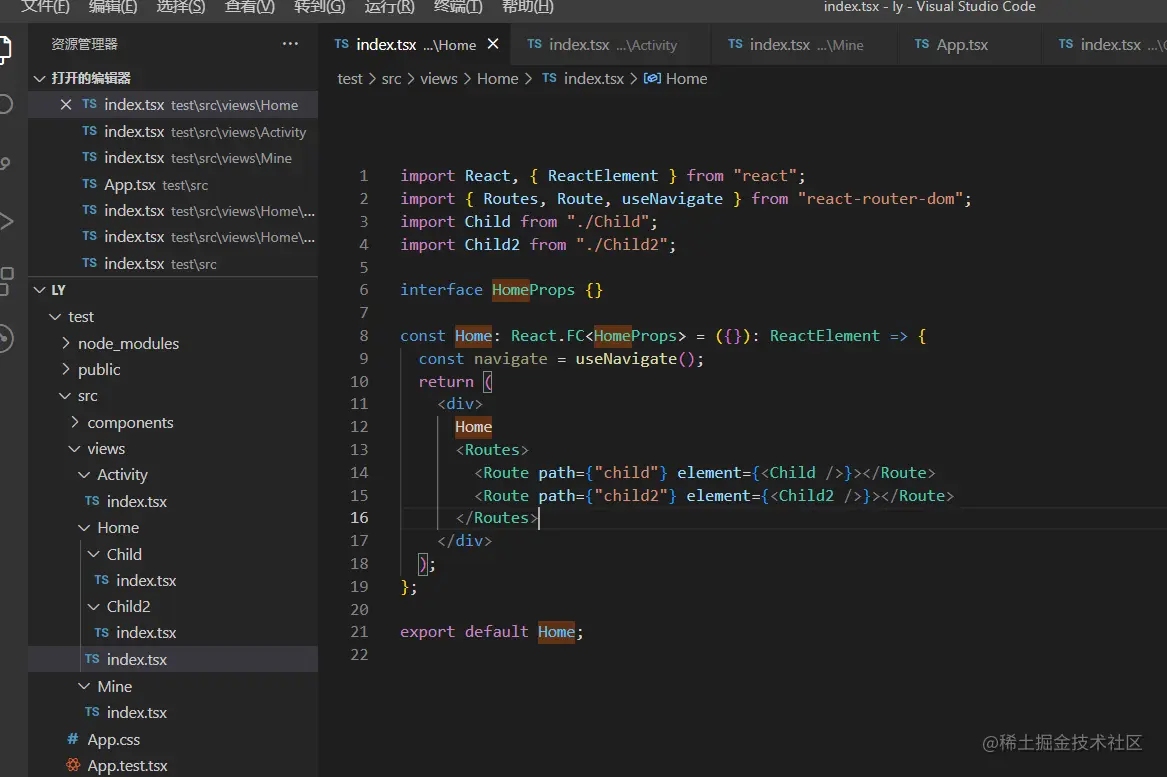
Task: Collapse the Child2 folder in the tree
Action: [128, 606]
